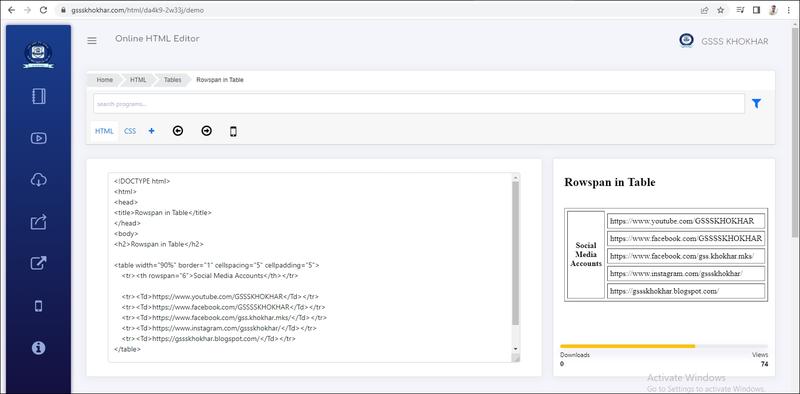The image size is (800, 394).
Task: Open the video player icon in sidebar
Action: tap(39, 138)
